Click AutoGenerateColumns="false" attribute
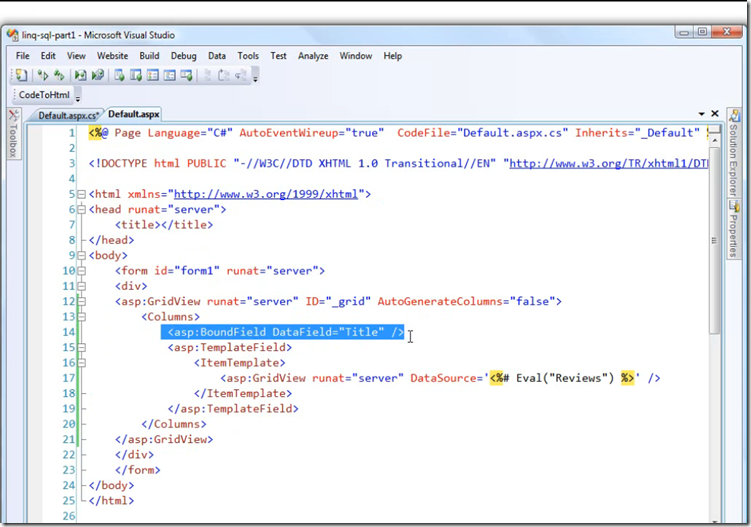 click(x=466, y=301)
